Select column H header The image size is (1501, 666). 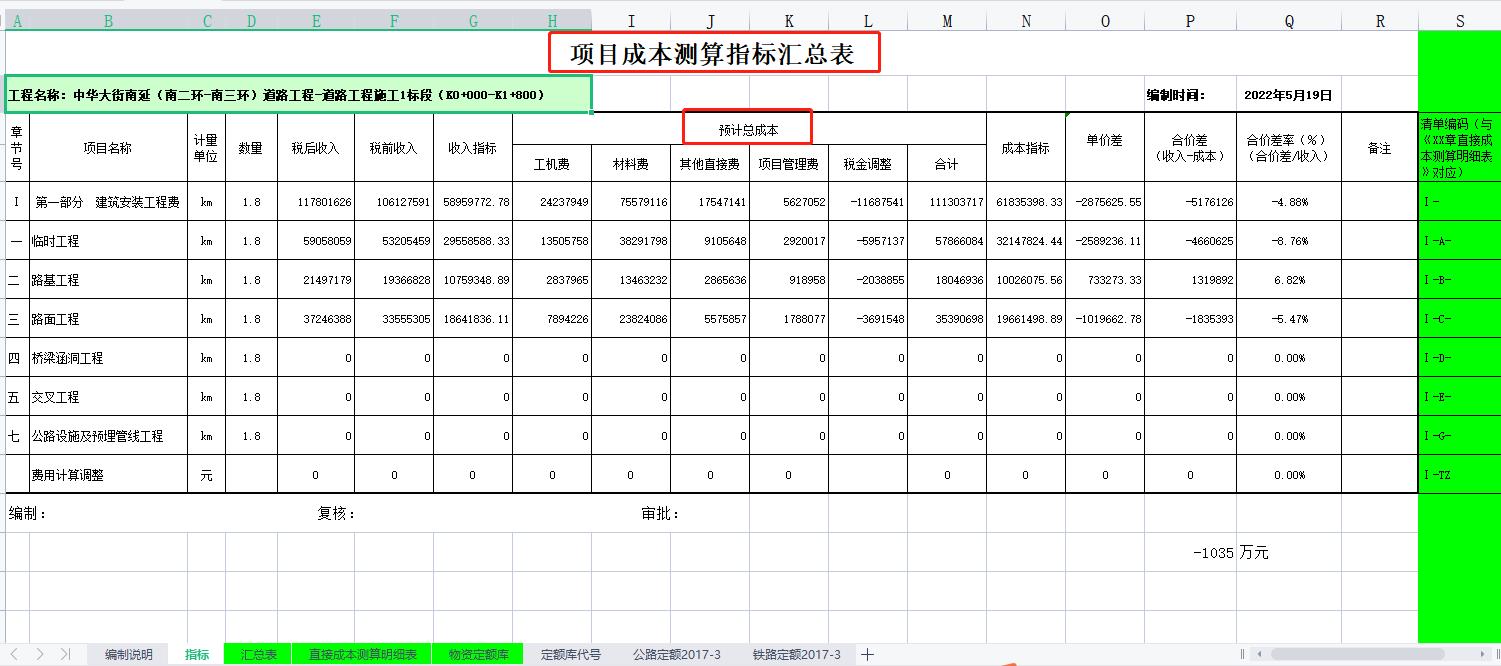coord(551,19)
